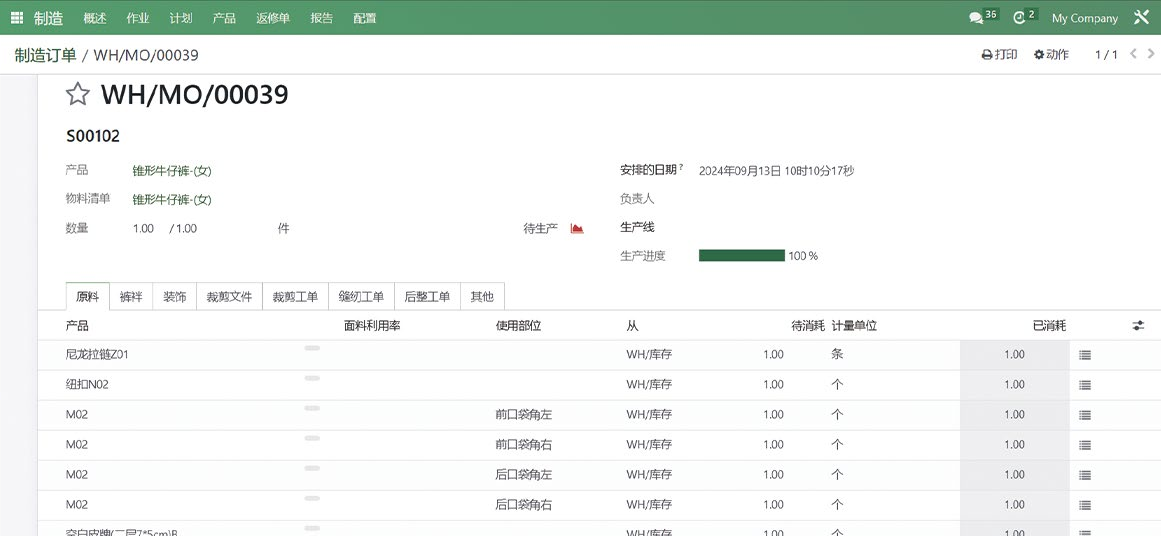
Task: Open product link 锥形牛仔裤-(女) beside 产品
Action: (172, 171)
